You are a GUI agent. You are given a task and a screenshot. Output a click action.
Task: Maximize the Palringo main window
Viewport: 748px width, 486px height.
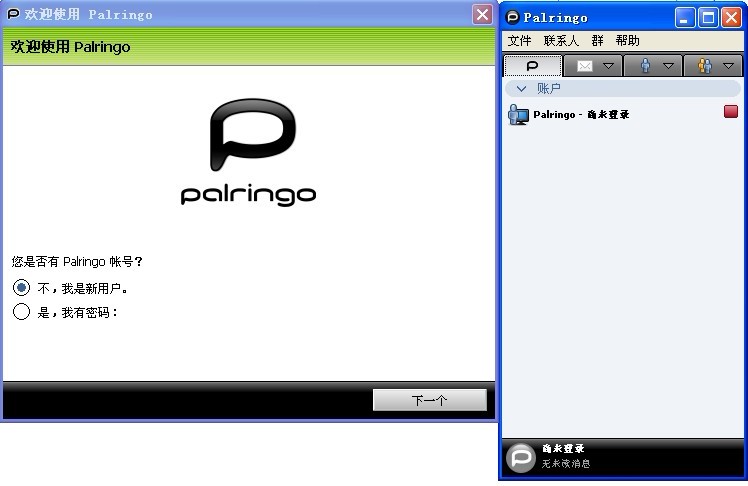708,18
